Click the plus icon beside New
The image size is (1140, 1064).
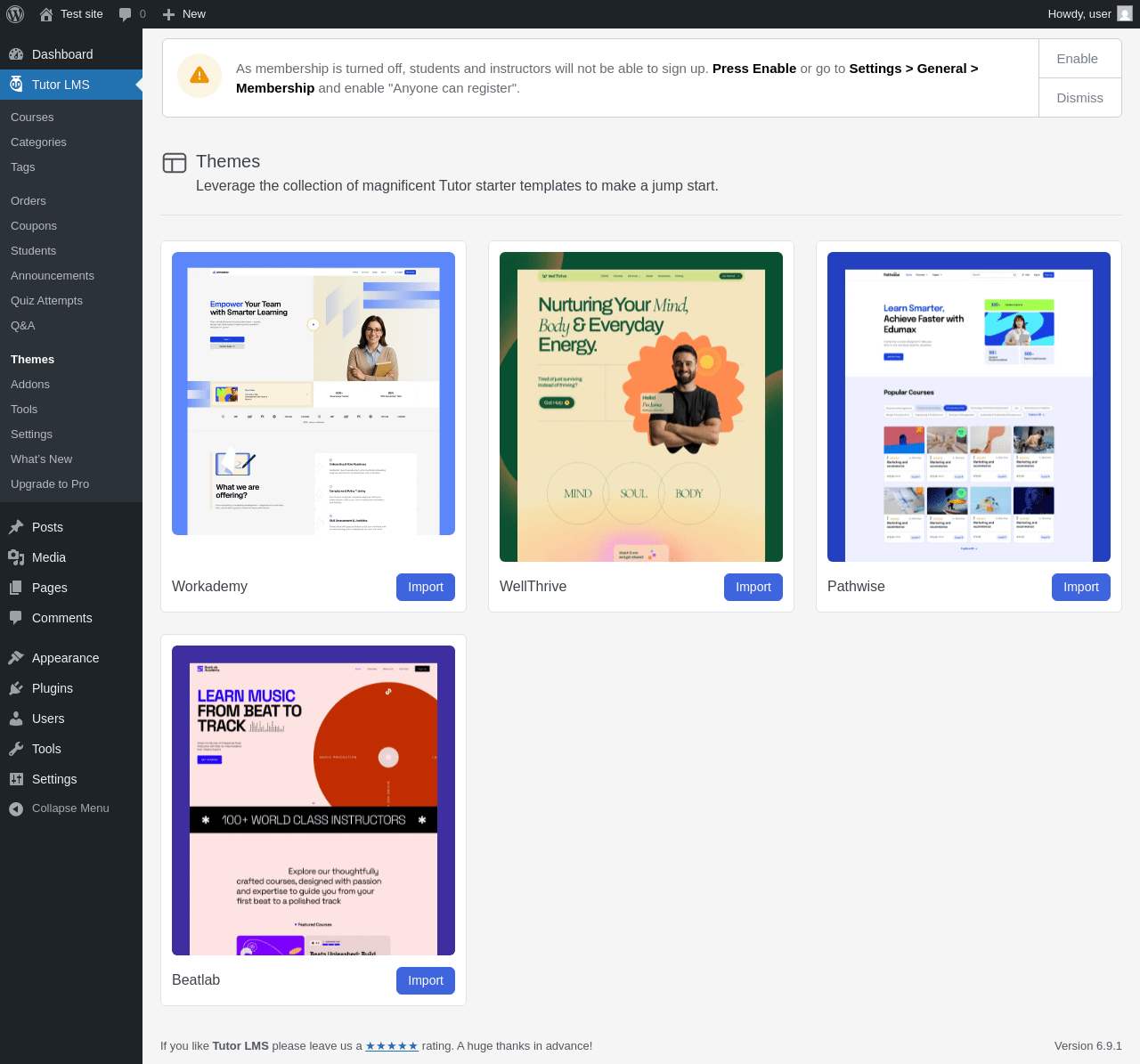pyautogui.click(x=169, y=14)
